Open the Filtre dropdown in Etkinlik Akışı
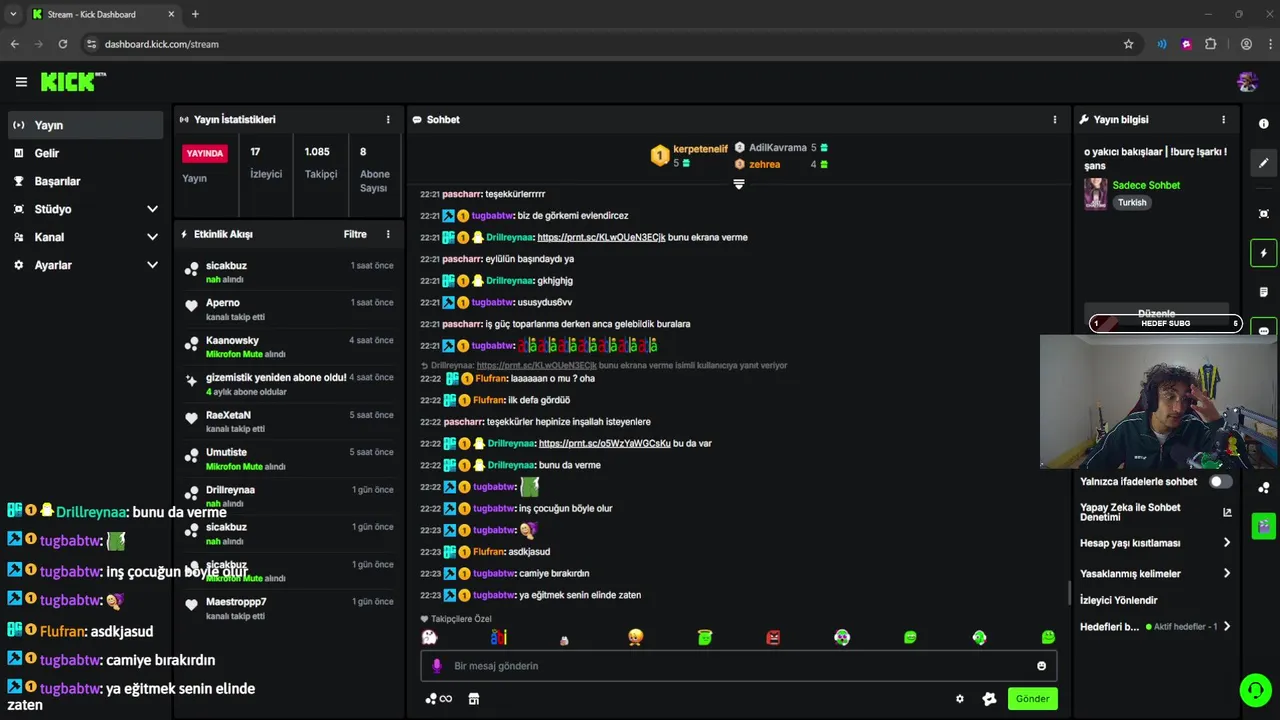The image size is (1280, 720). point(355,234)
